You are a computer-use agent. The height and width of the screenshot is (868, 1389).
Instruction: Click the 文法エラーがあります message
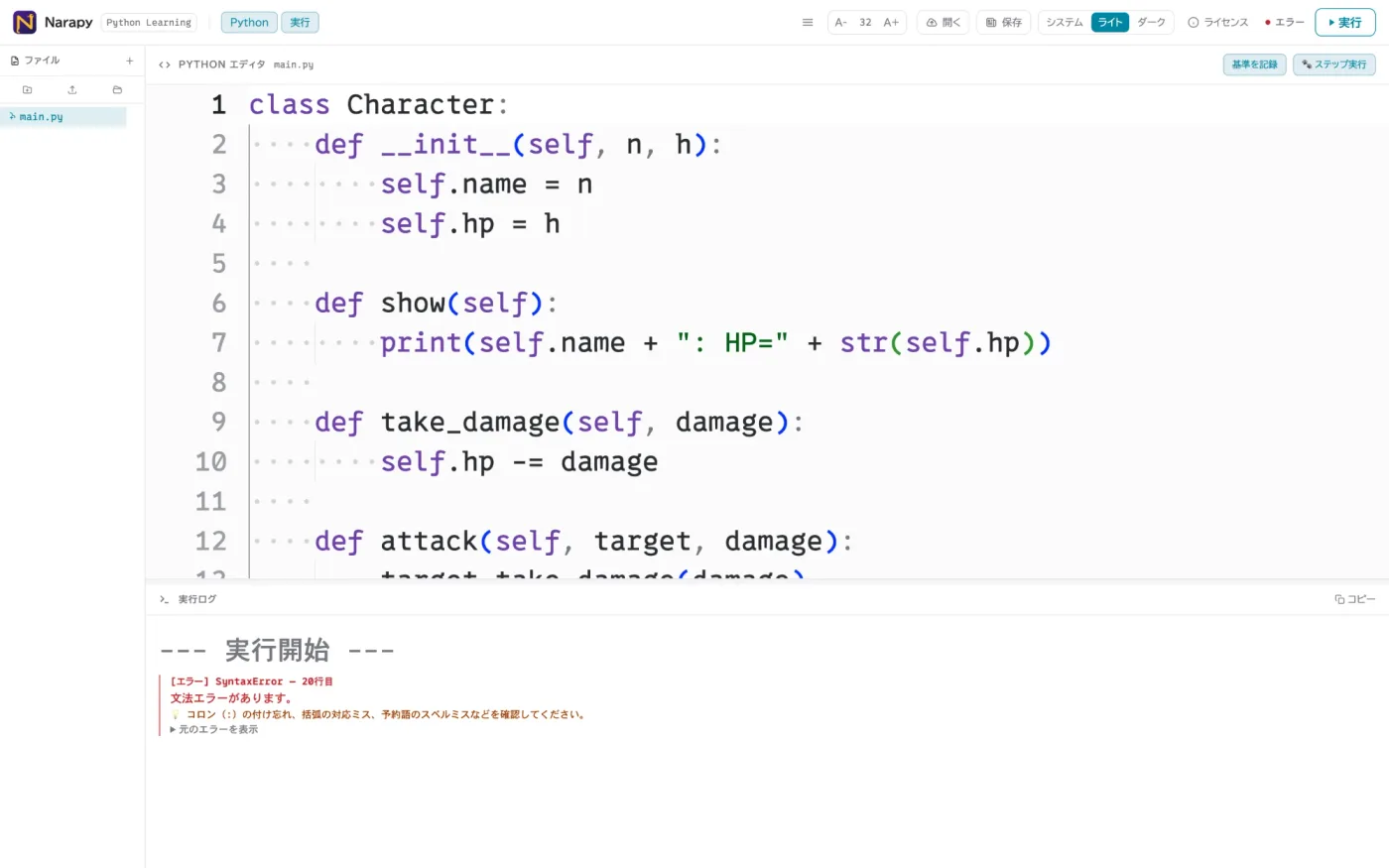(231, 697)
